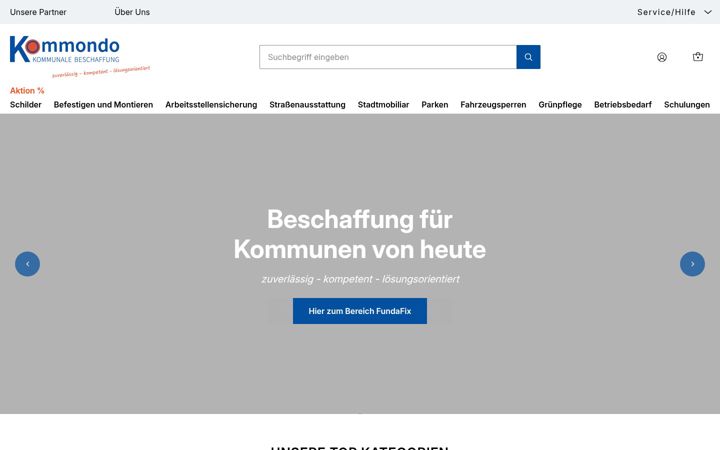Open the Stadtmobiliar category
The image size is (720, 450).
(383, 105)
